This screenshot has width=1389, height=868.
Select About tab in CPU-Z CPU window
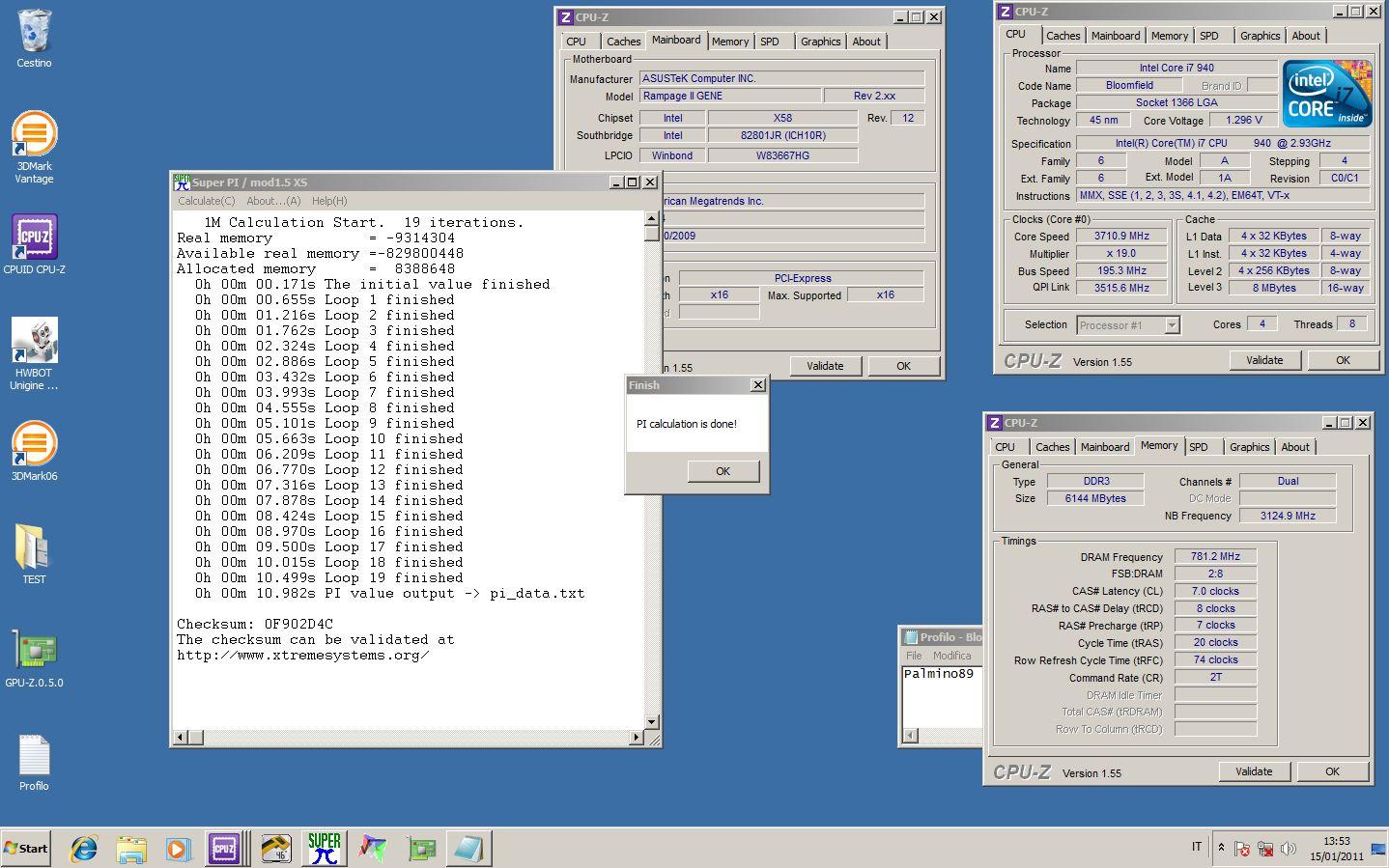pyautogui.click(x=1306, y=36)
